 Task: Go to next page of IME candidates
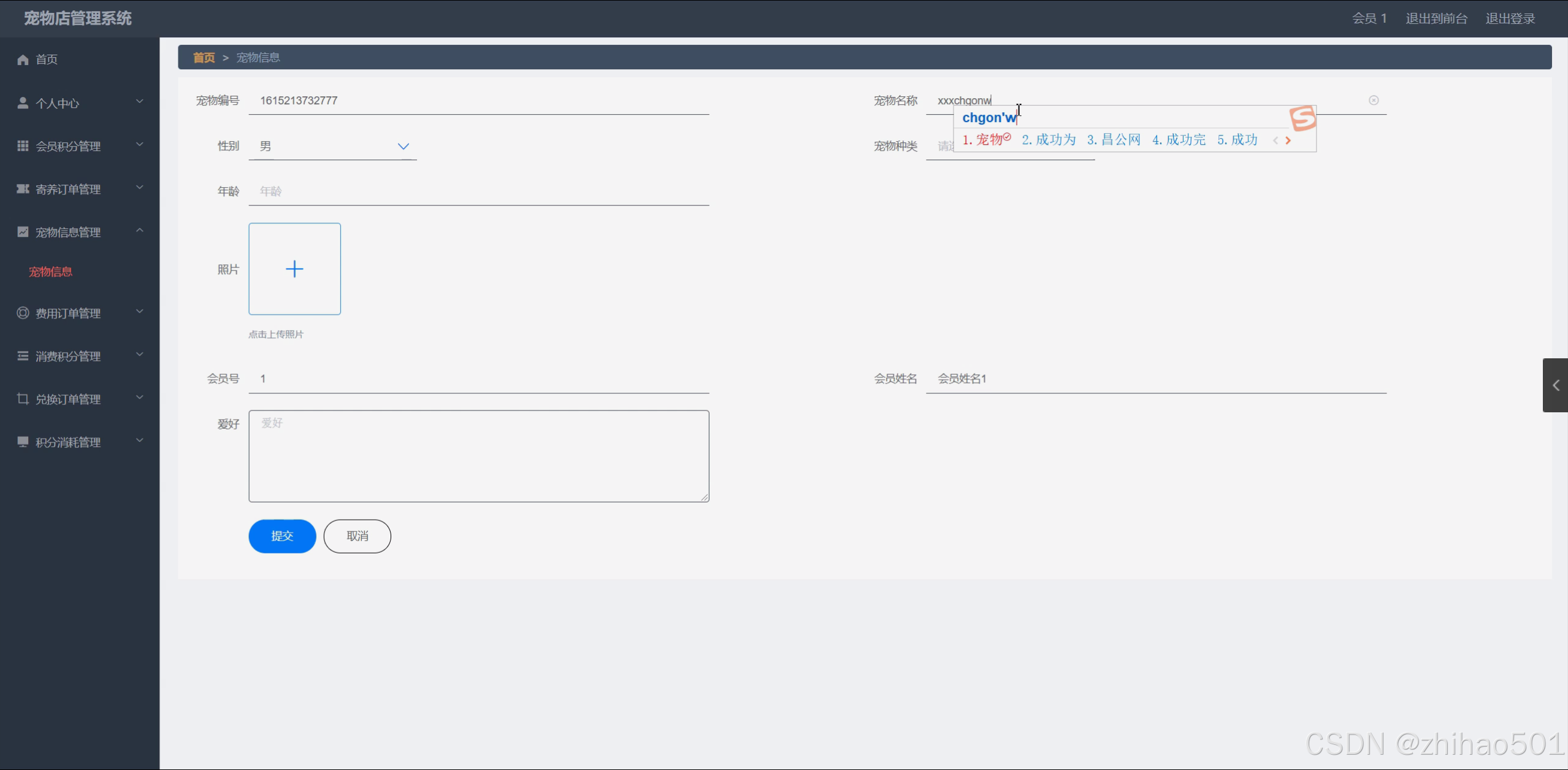1288,141
